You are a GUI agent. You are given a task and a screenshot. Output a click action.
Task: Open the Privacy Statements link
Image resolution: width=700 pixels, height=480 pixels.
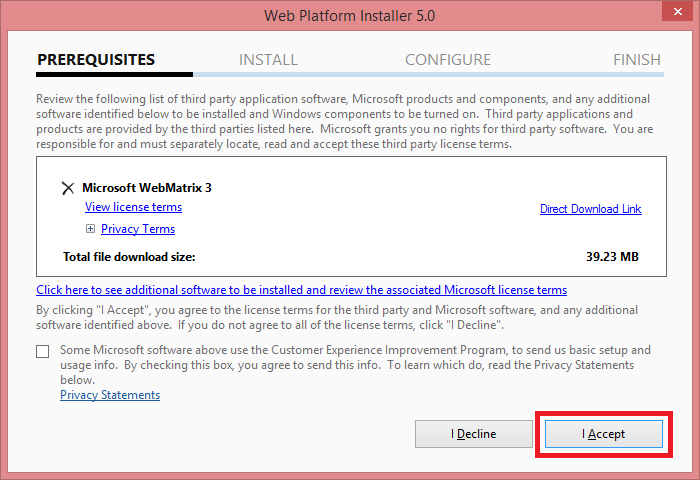click(x=110, y=395)
